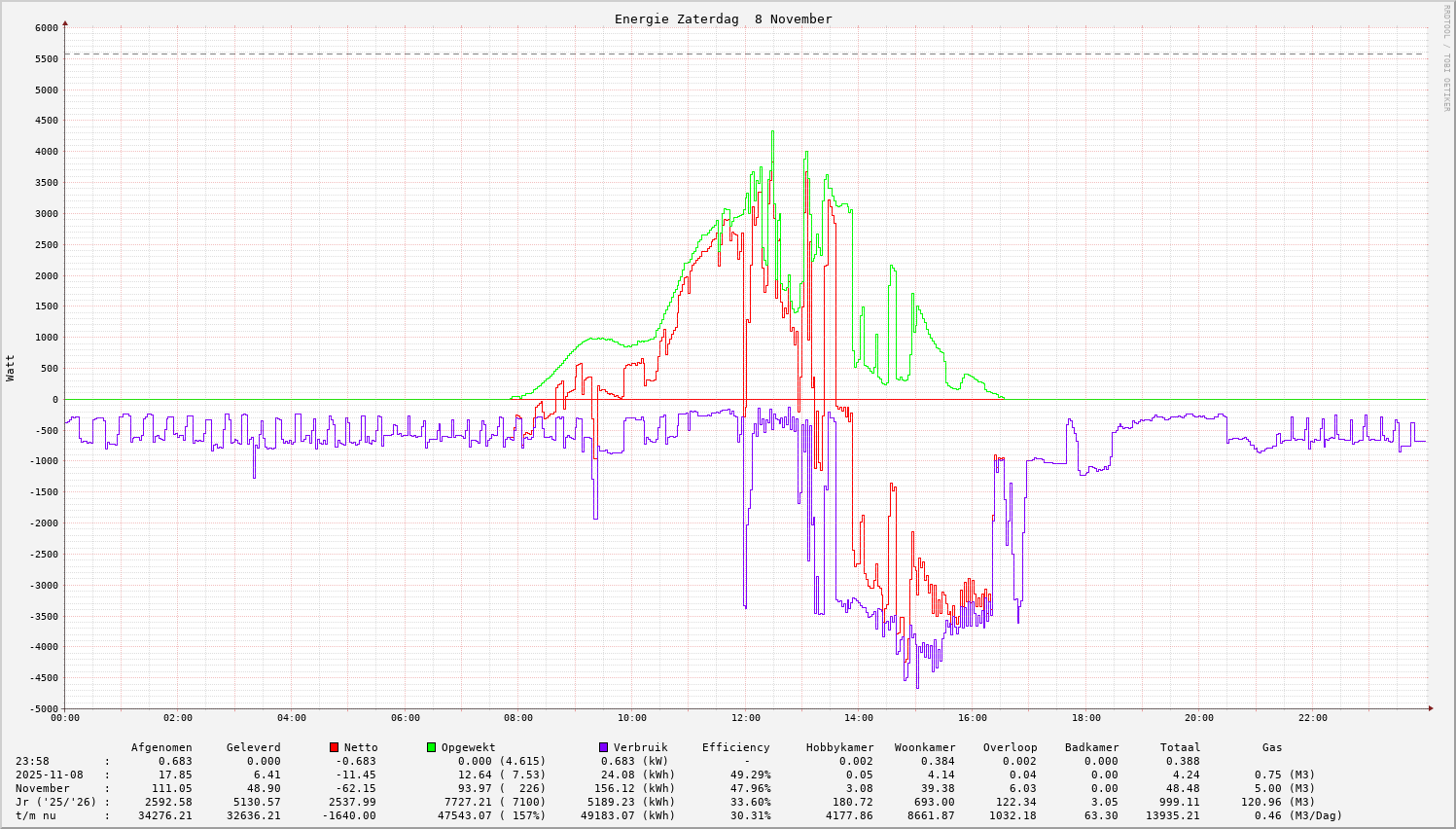Image resolution: width=1456 pixels, height=829 pixels.
Task: Click the 12:00 time axis label
Action: click(745, 718)
